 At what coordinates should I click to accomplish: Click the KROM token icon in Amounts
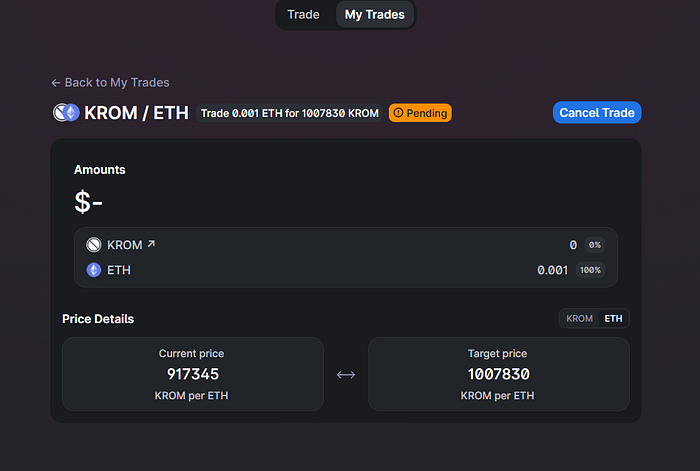point(94,245)
